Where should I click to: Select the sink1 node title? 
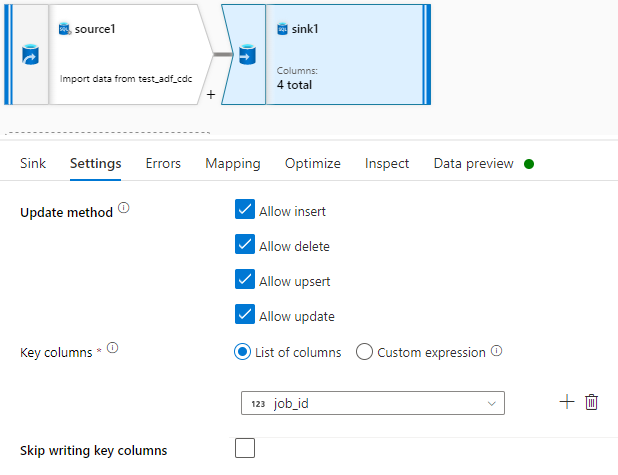(305, 29)
